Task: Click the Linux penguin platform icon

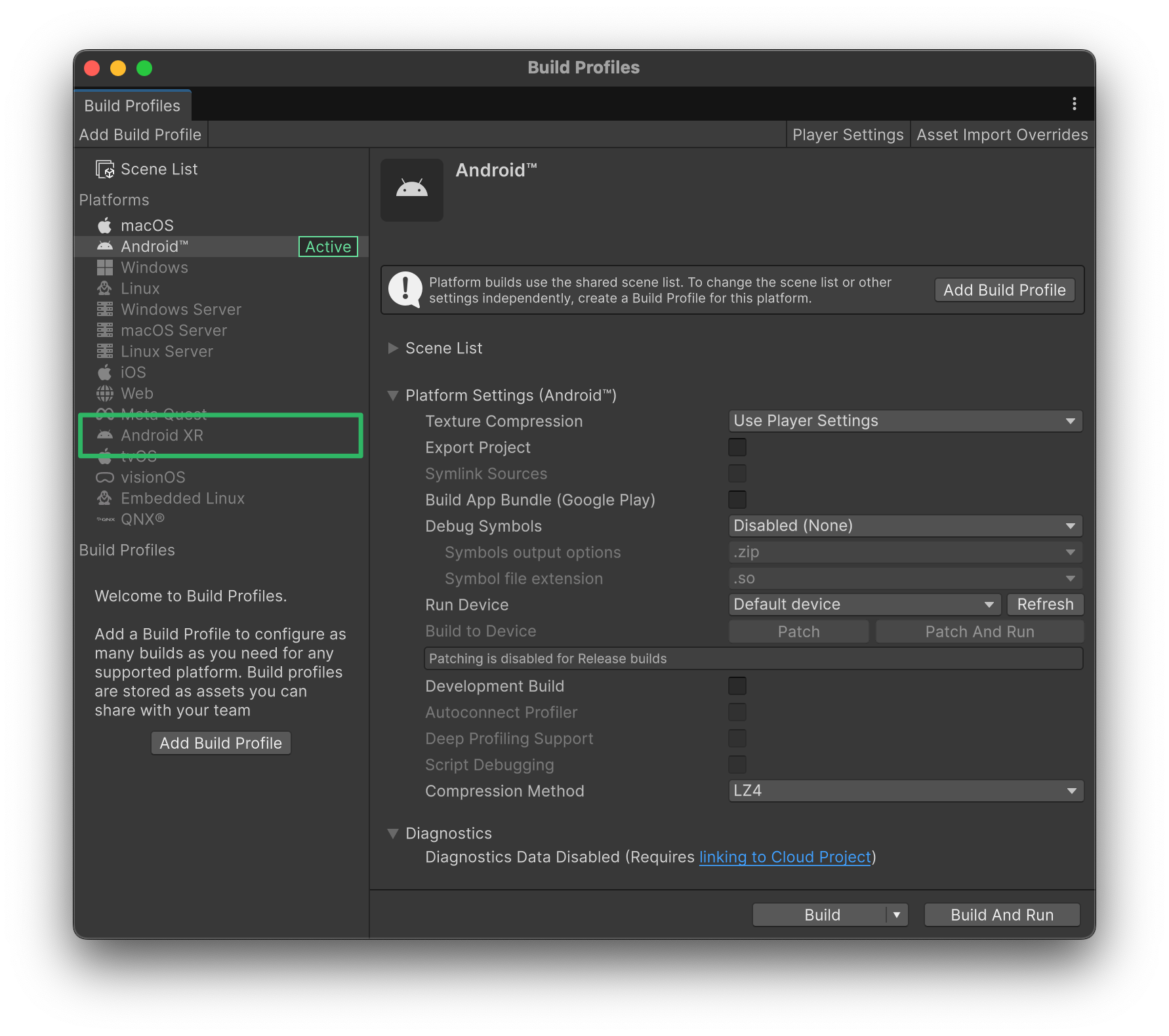Action: (x=105, y=289)
